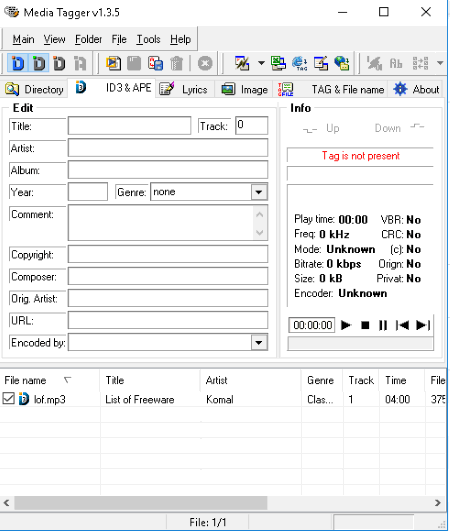Click the playback progress bar
Image resolution: width=450 pixels, height=531 pixels.
click(360, 343)
